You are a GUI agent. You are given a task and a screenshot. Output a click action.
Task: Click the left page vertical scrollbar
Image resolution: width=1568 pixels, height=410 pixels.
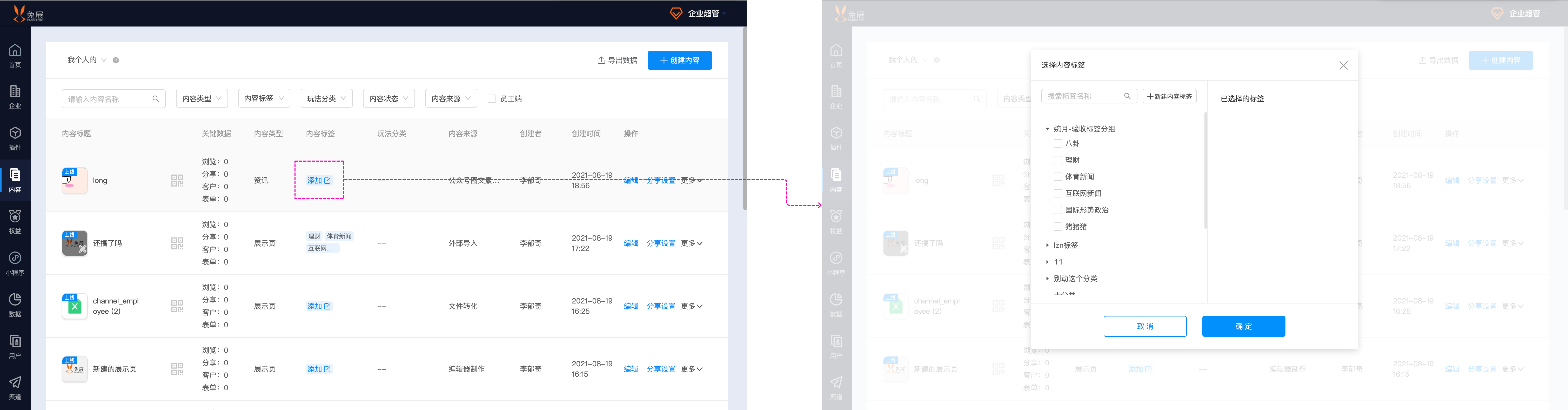click(745, 119)
